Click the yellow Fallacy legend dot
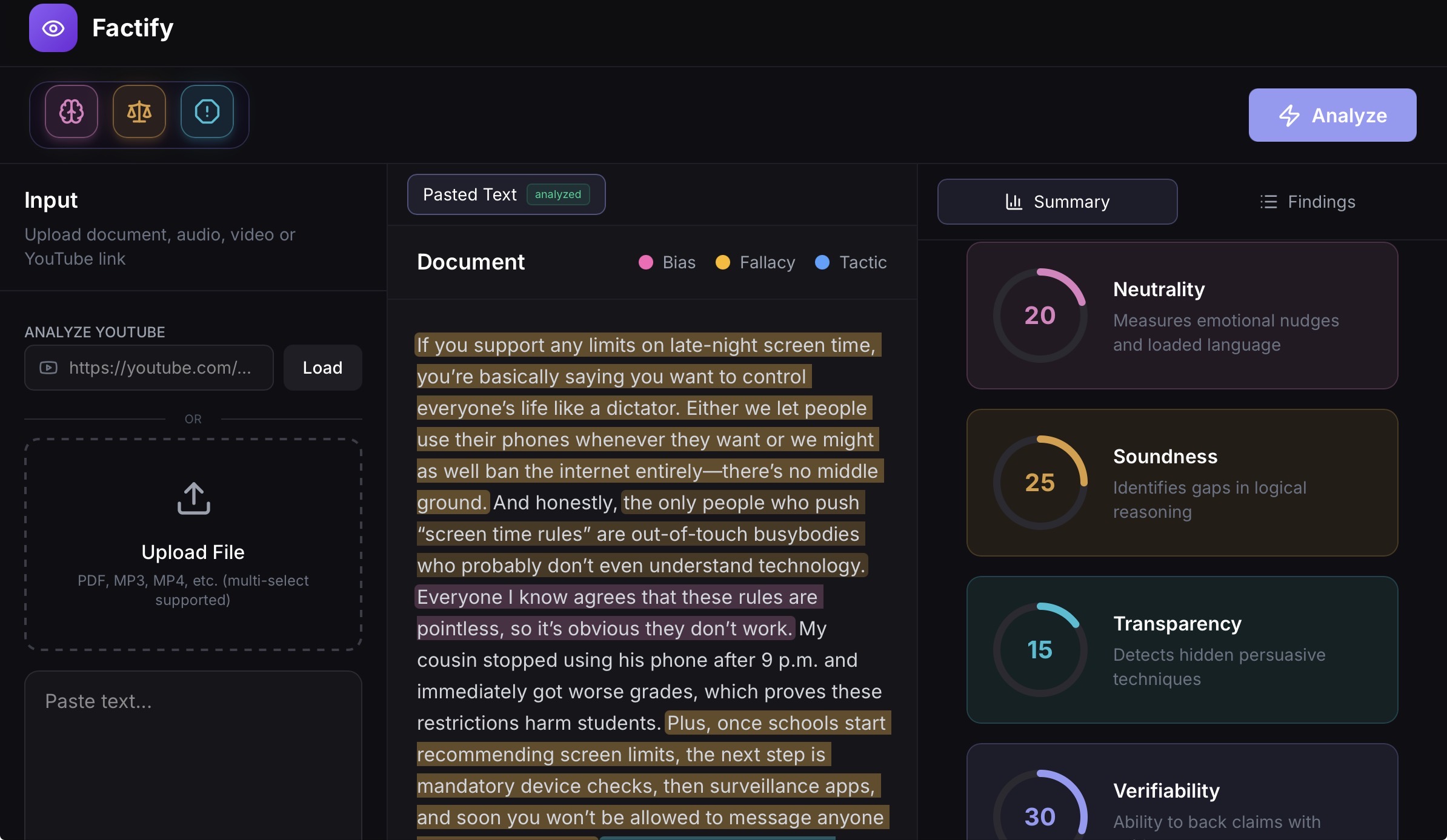The height and width of the screenshot is (840, 1447). (722, 262)
